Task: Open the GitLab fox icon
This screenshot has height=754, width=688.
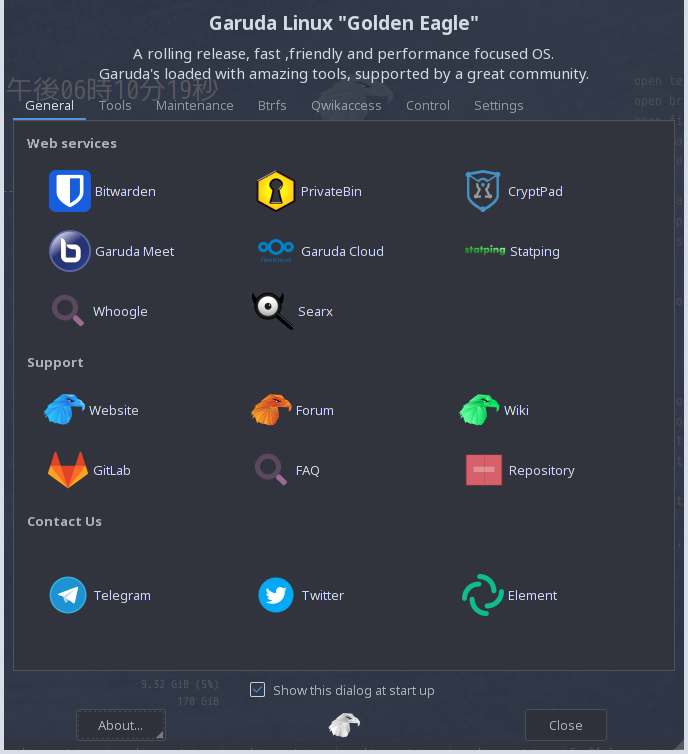Action: (68, 470)
